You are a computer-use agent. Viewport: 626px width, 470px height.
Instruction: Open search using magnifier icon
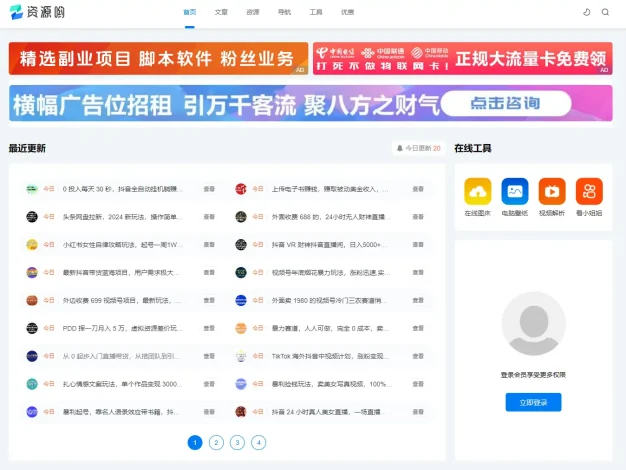pyautogui.click(x=605, y=12)
